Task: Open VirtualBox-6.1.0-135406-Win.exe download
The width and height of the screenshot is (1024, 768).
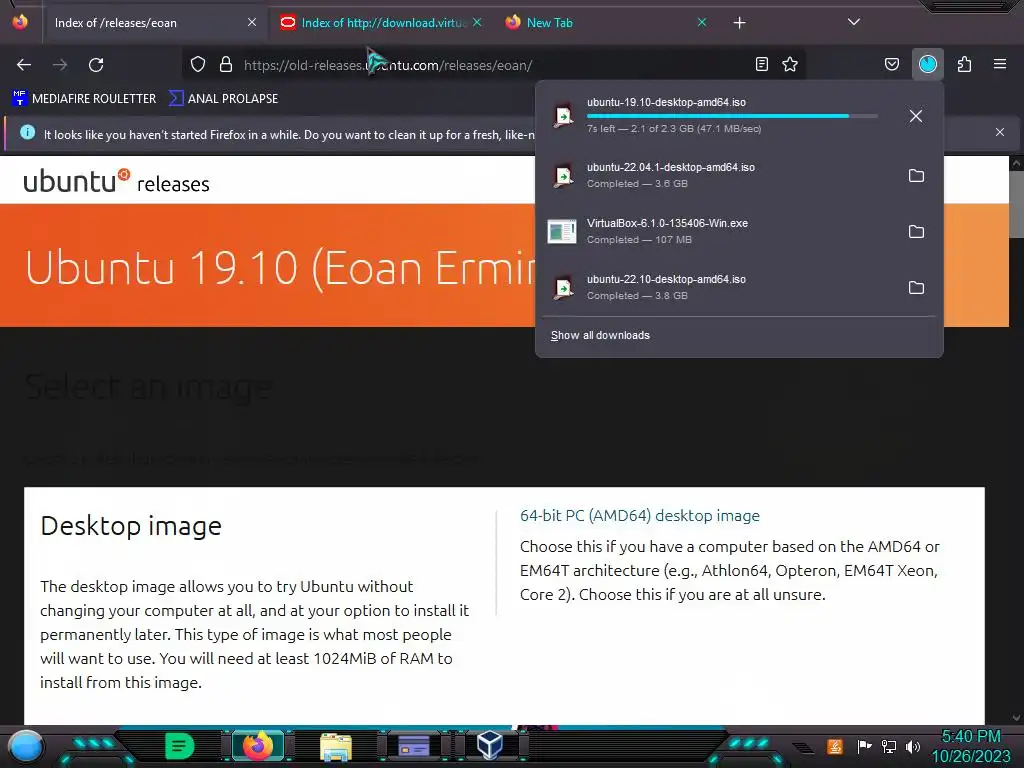Action: click(718, 232)
